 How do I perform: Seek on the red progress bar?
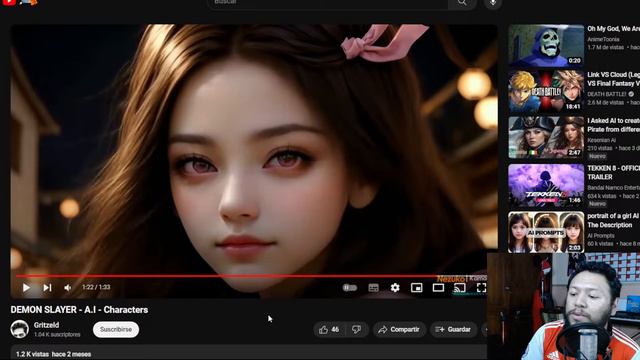(251, 276)
